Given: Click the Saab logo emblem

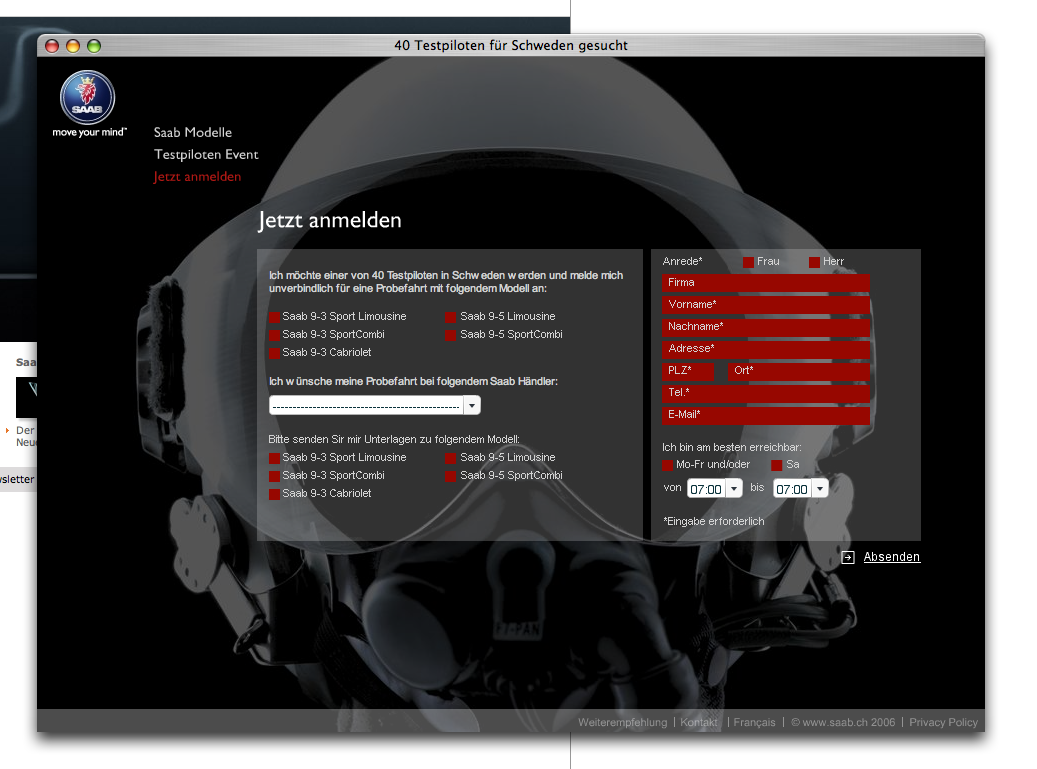Looking at the screenshot, I should (x=88, y=97).
